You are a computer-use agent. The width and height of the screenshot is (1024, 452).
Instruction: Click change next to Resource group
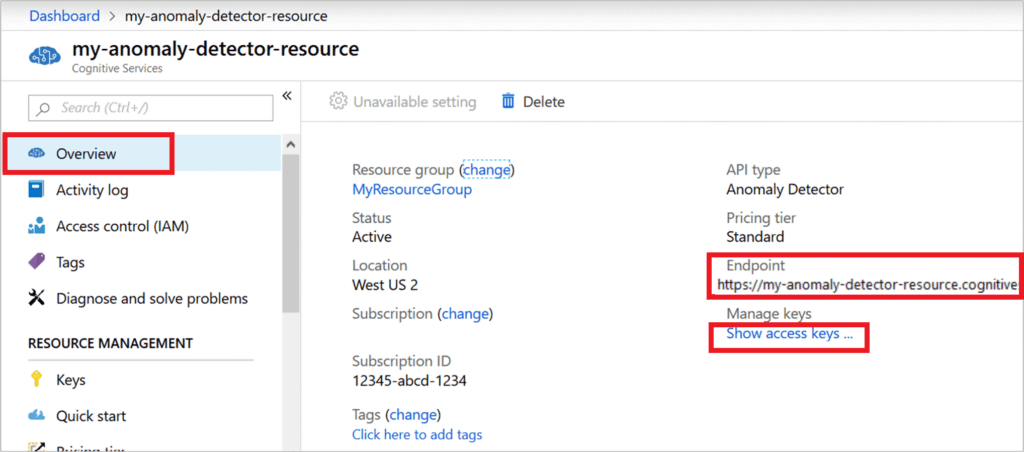pyautogui.click(x=487, y=170)
